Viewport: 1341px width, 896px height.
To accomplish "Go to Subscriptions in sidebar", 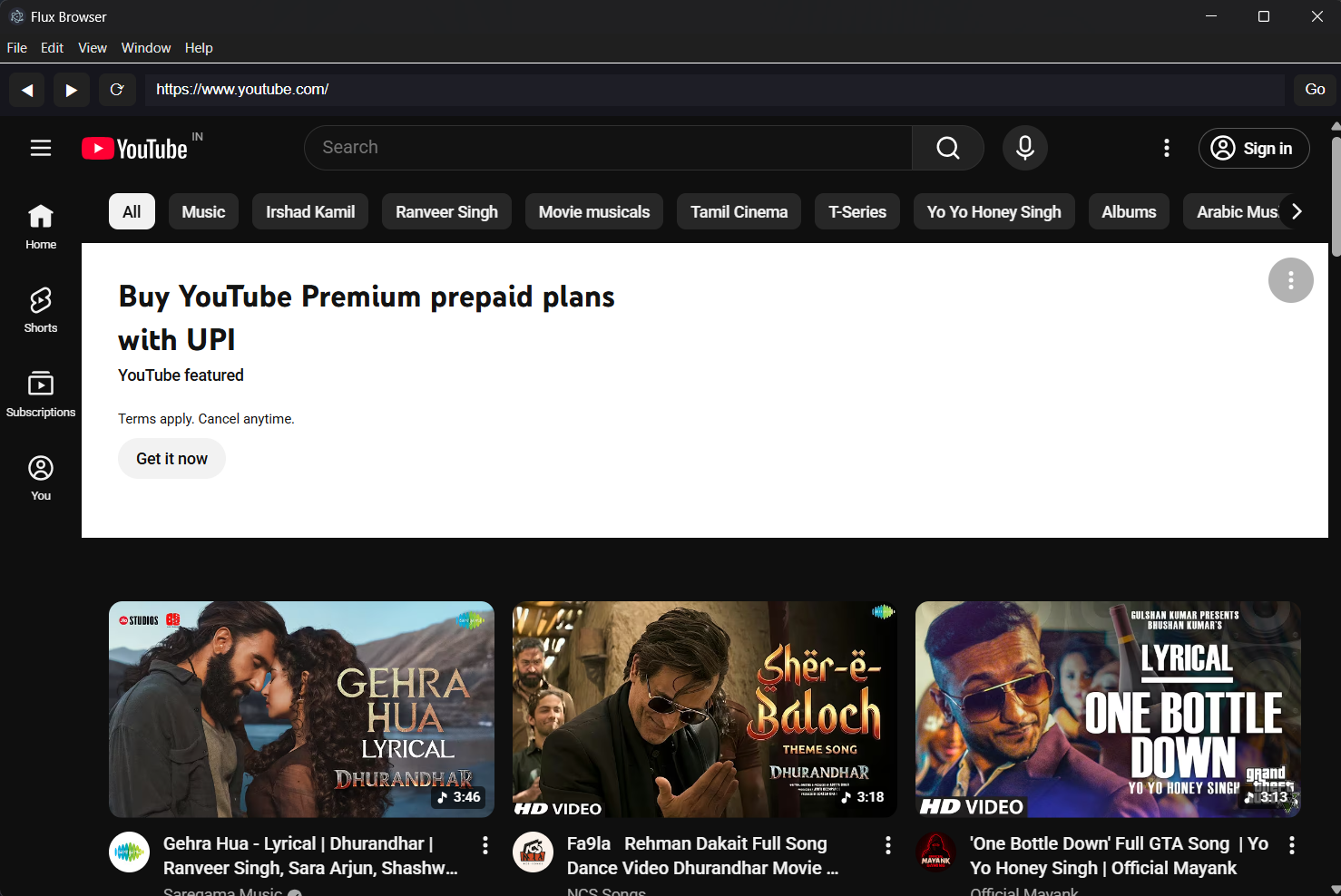I will [x=41, y=394].
